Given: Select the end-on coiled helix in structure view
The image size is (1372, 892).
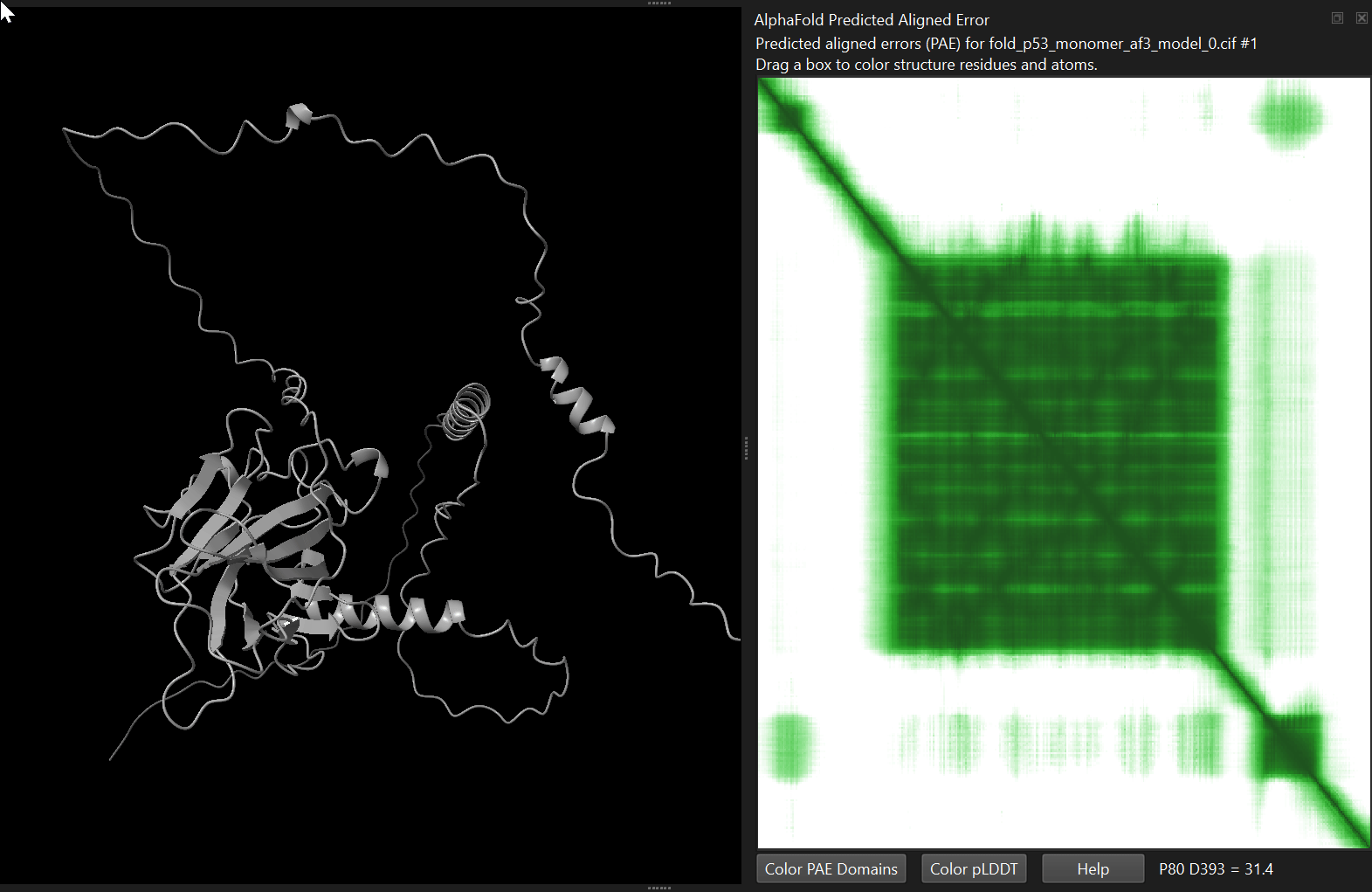Looking at the screenshot, I should coord(466,411).
